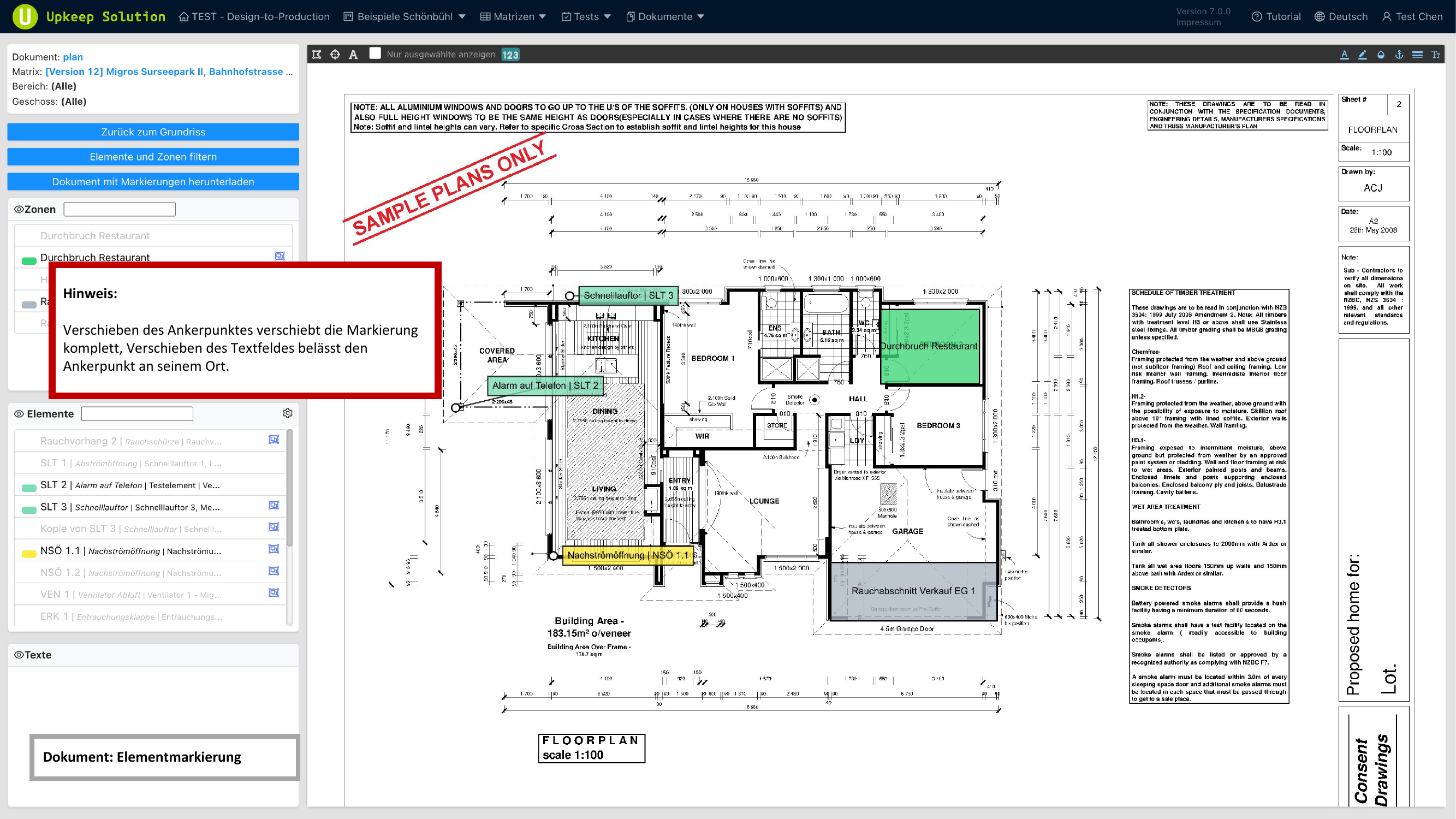Screen dimensions: 1456x819
Task: Open the Tests menu
Action: (586, 16)
